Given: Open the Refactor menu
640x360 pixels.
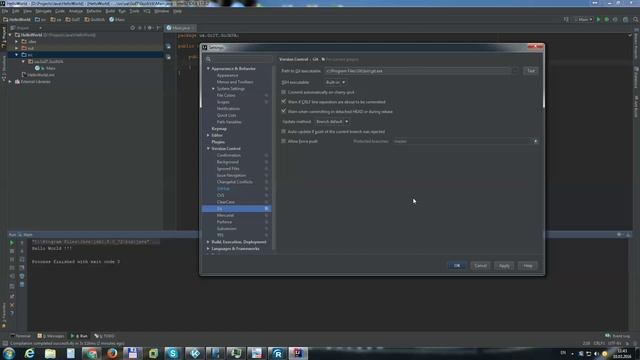Looking at the screenshot, I should pyautogui.click(x=94, y=11).
